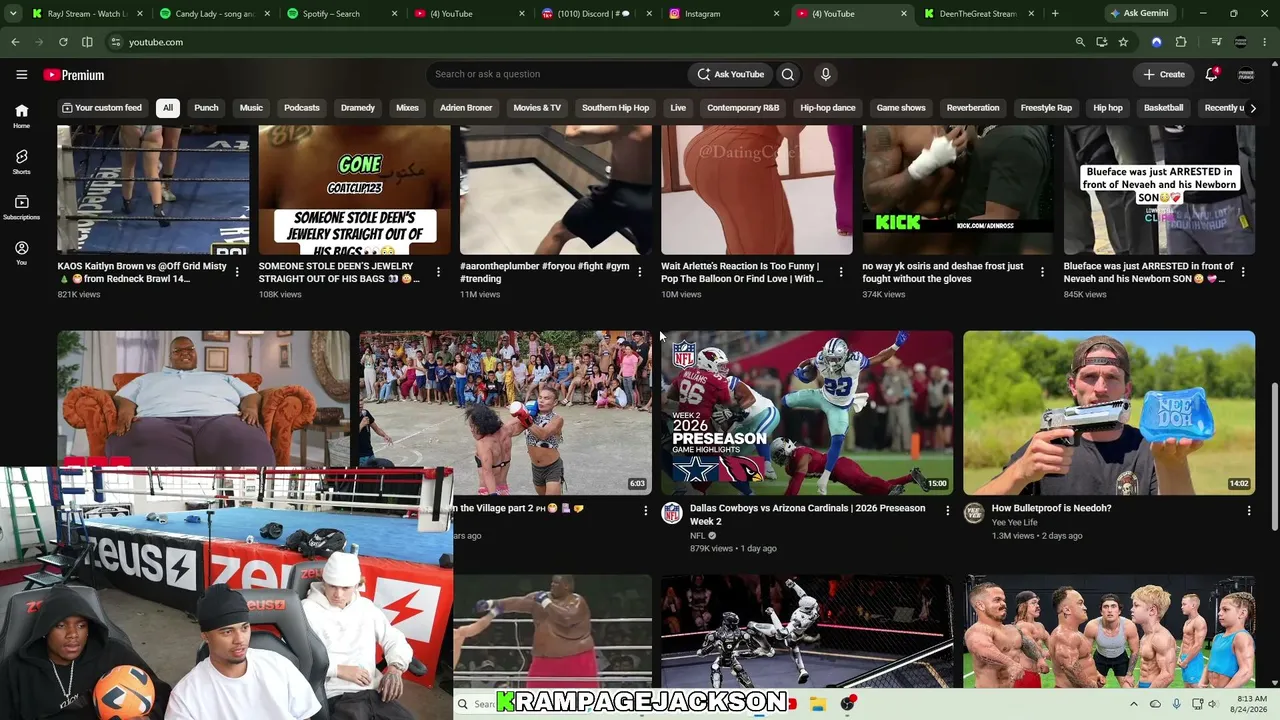Image resolution: width=1280 pixels, height=720 pixels.
Task: Open the You section in sidebar
Action: (x=21, y=253)
